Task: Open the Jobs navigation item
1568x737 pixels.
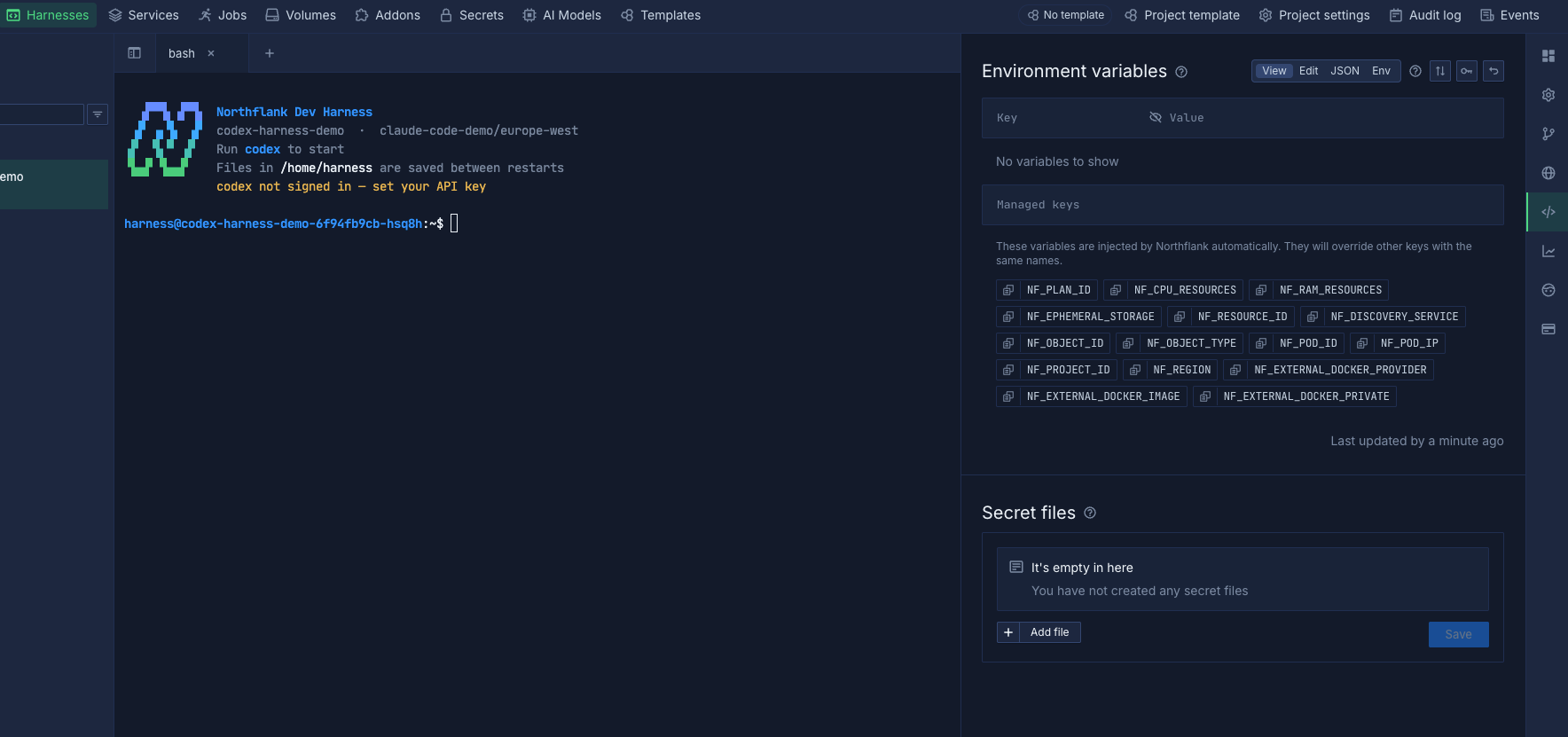Action: [223, 15]
